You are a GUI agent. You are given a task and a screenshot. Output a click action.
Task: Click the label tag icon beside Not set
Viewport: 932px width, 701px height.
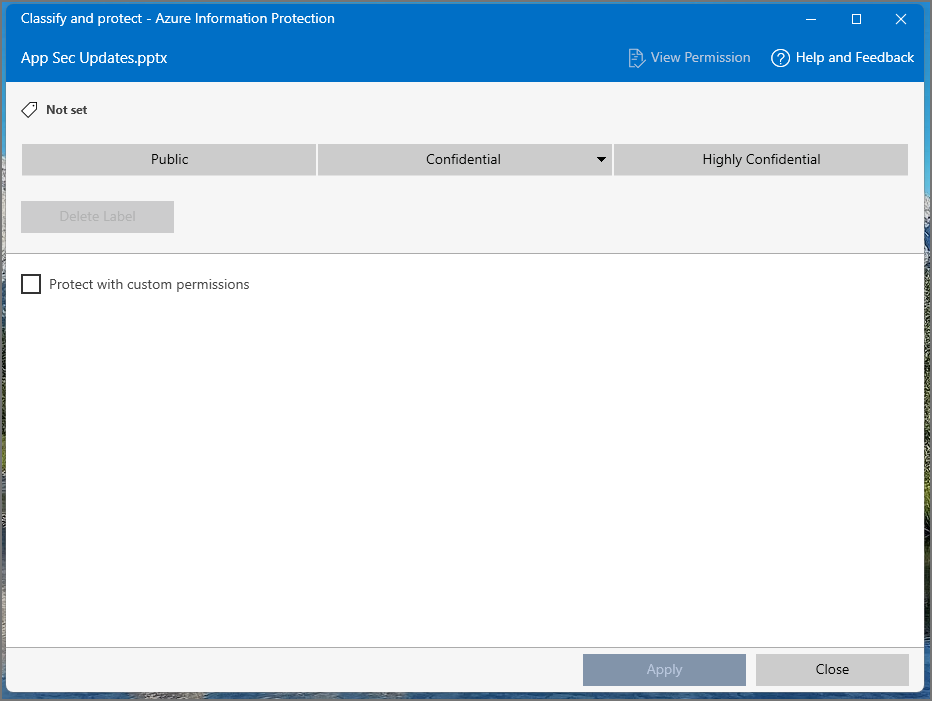(29, 110)
